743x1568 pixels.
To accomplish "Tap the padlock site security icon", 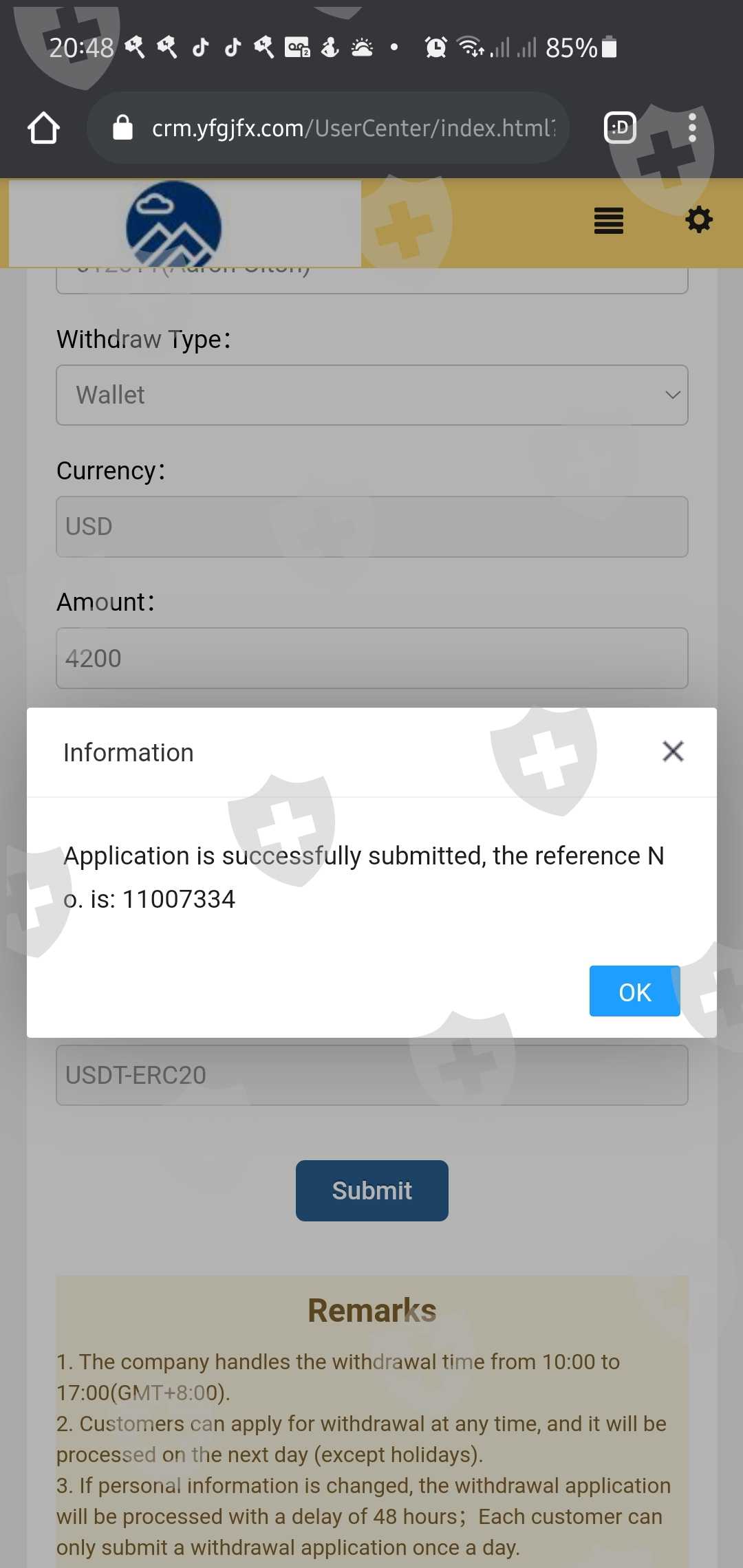I will [x=122, y=128].
